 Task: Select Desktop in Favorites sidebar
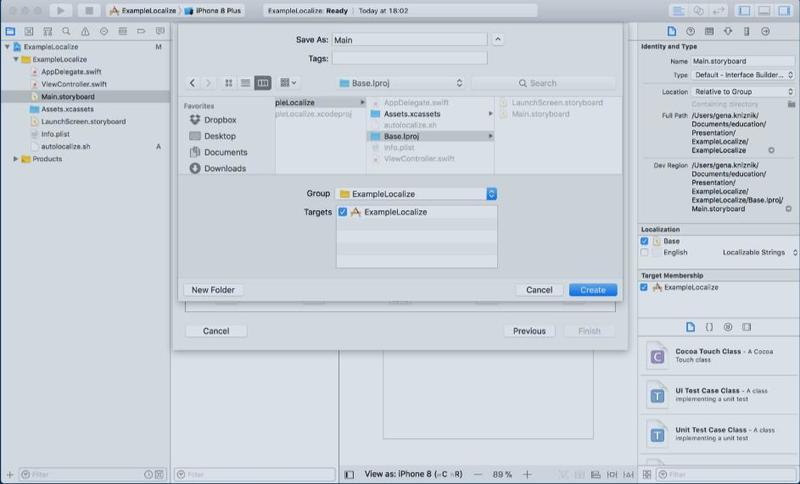(x=220, y=136)
